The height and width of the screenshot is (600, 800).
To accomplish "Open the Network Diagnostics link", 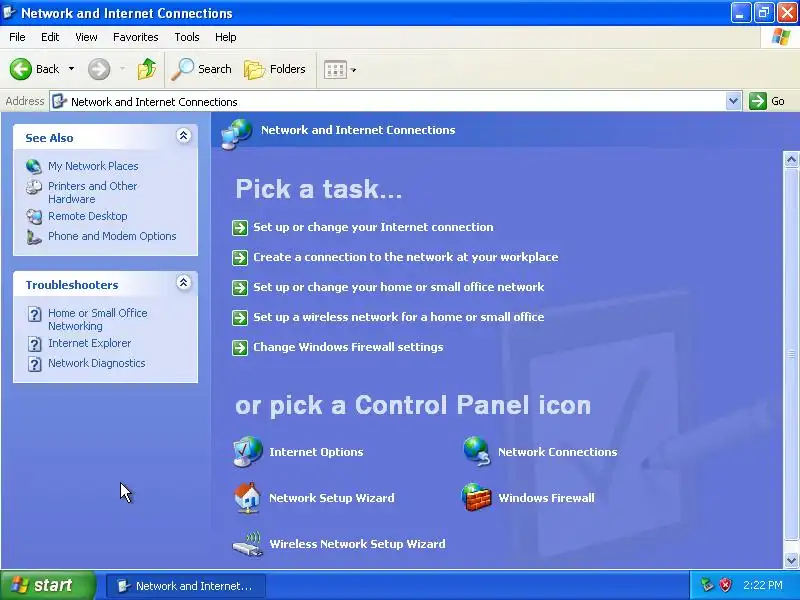I will click(96, 363).
